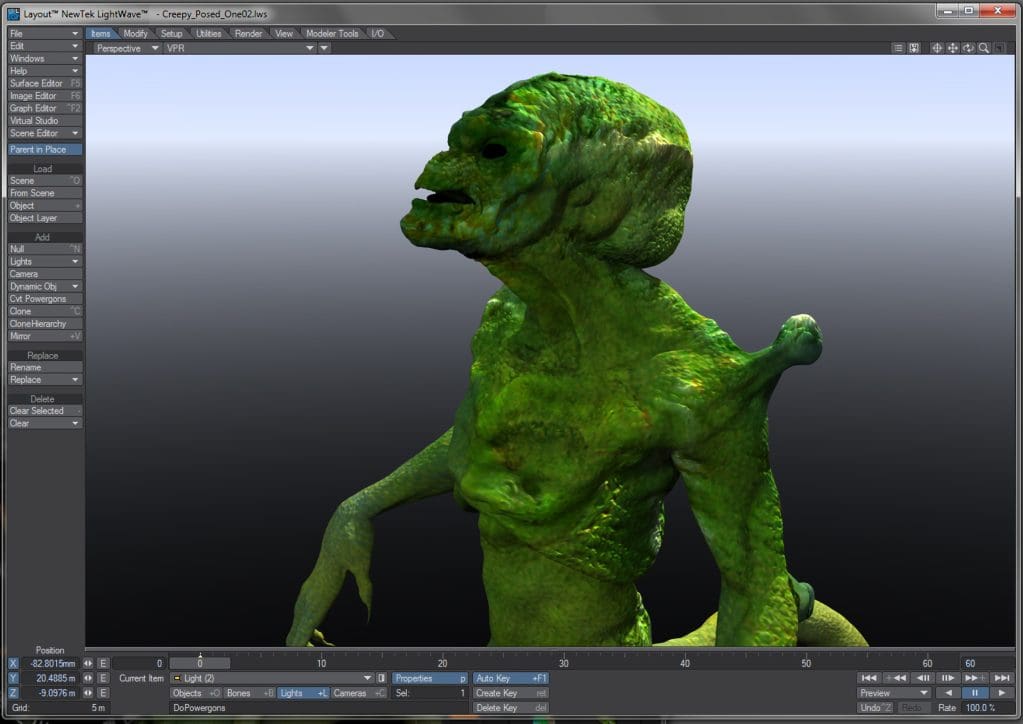Screen dimensions: 1023x724
Task: Click the viewport options list icon
Action: [x=898, y=48]
